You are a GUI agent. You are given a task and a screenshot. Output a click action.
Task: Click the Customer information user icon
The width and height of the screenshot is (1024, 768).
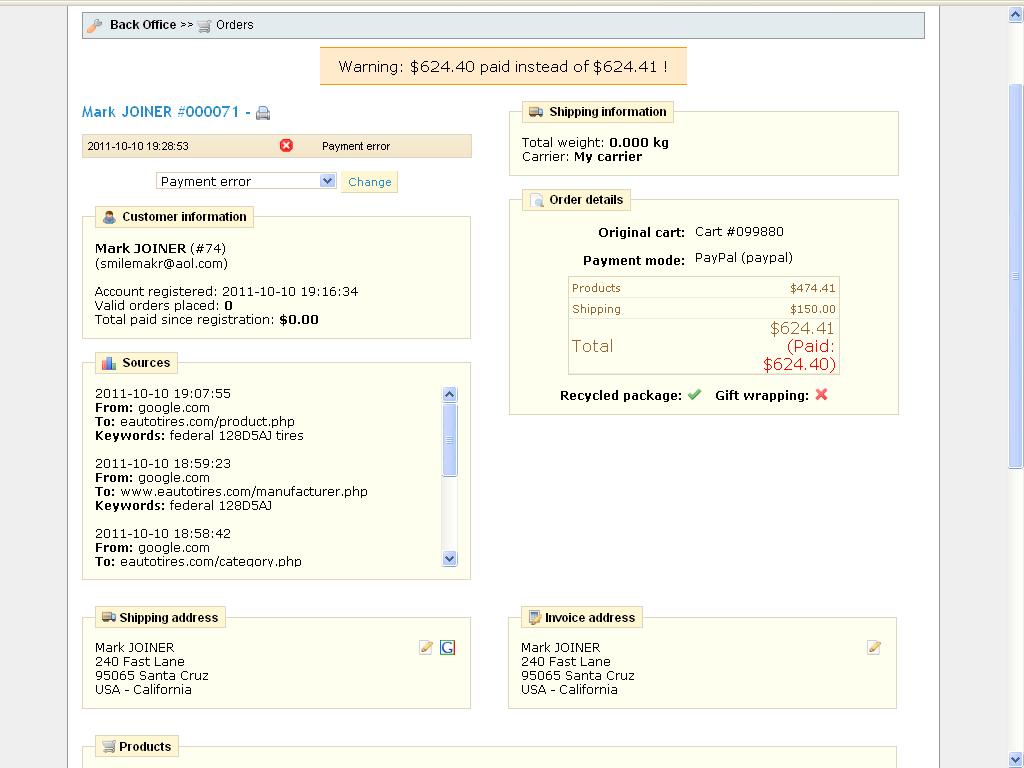[x=109, y=217]
